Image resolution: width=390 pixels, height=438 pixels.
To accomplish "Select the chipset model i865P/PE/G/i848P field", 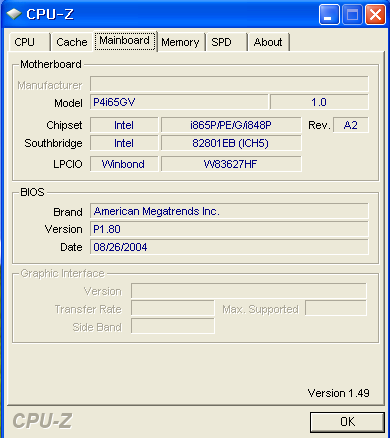I will click(231, 125).
